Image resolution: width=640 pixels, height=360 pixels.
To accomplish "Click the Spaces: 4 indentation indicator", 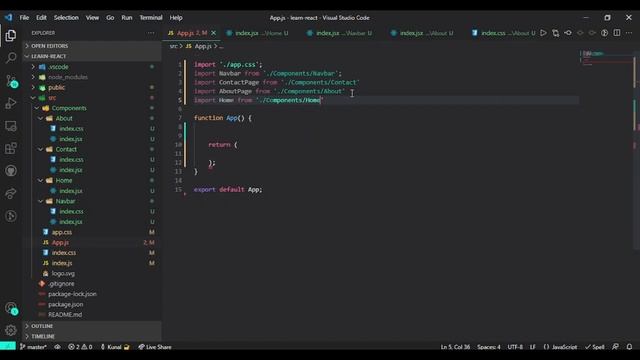I will [489, 347].
